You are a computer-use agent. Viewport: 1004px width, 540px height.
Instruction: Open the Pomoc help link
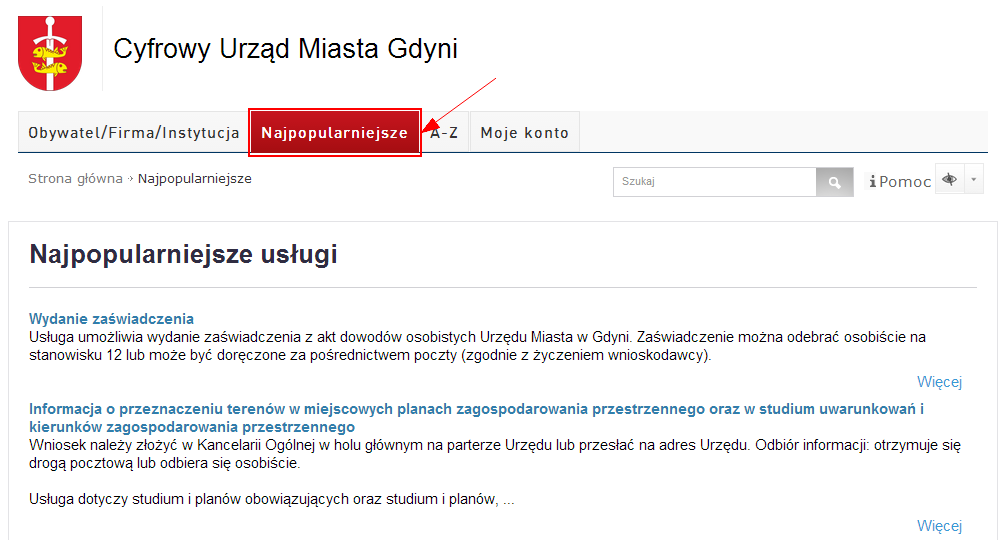point(905,181)
